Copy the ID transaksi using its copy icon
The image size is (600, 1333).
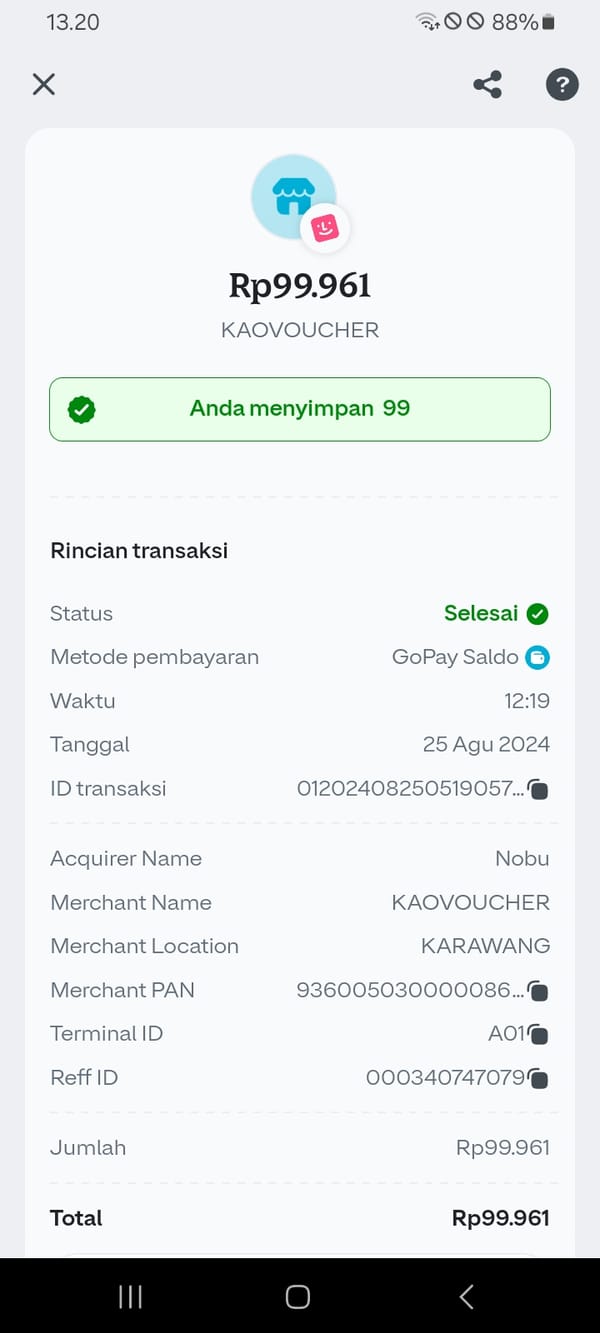click(538, 789)
